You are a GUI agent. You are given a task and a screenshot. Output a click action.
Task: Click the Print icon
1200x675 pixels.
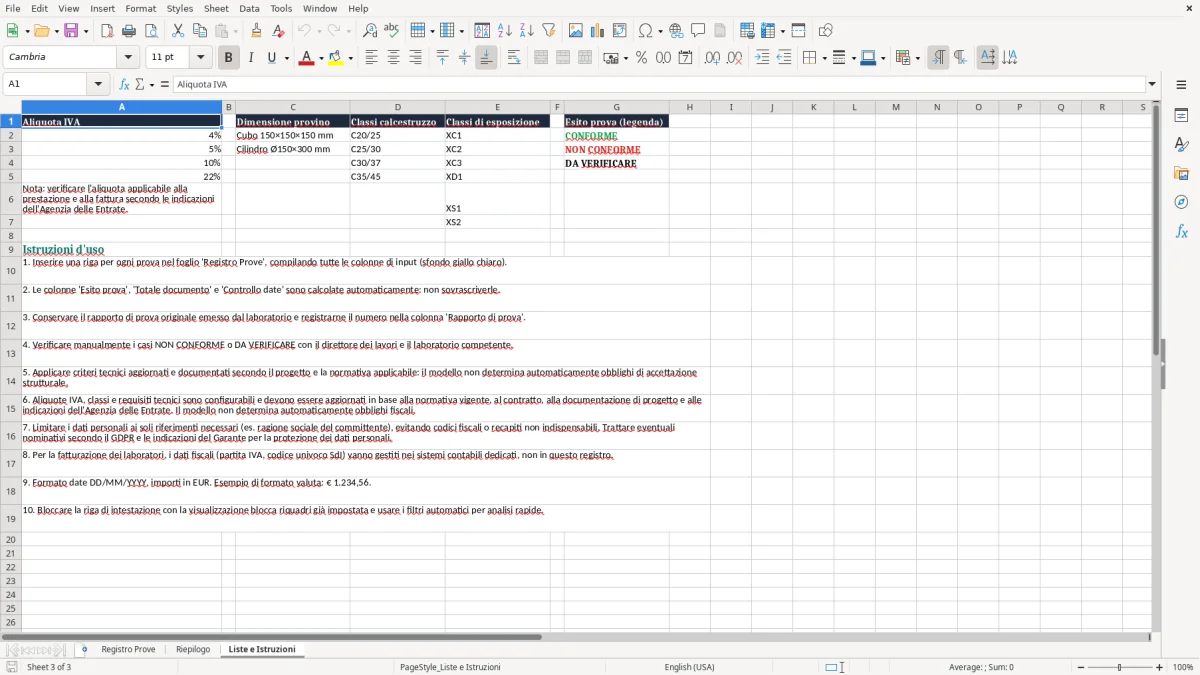click(129, 31)
